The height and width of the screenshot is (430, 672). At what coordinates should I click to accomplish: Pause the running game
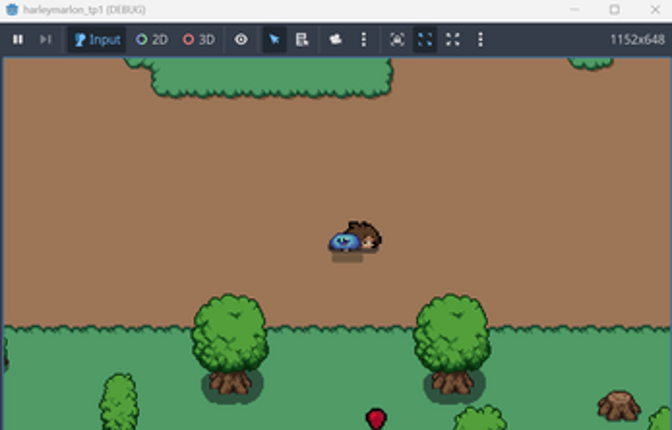pyautogui.click(x=18, y=40)
